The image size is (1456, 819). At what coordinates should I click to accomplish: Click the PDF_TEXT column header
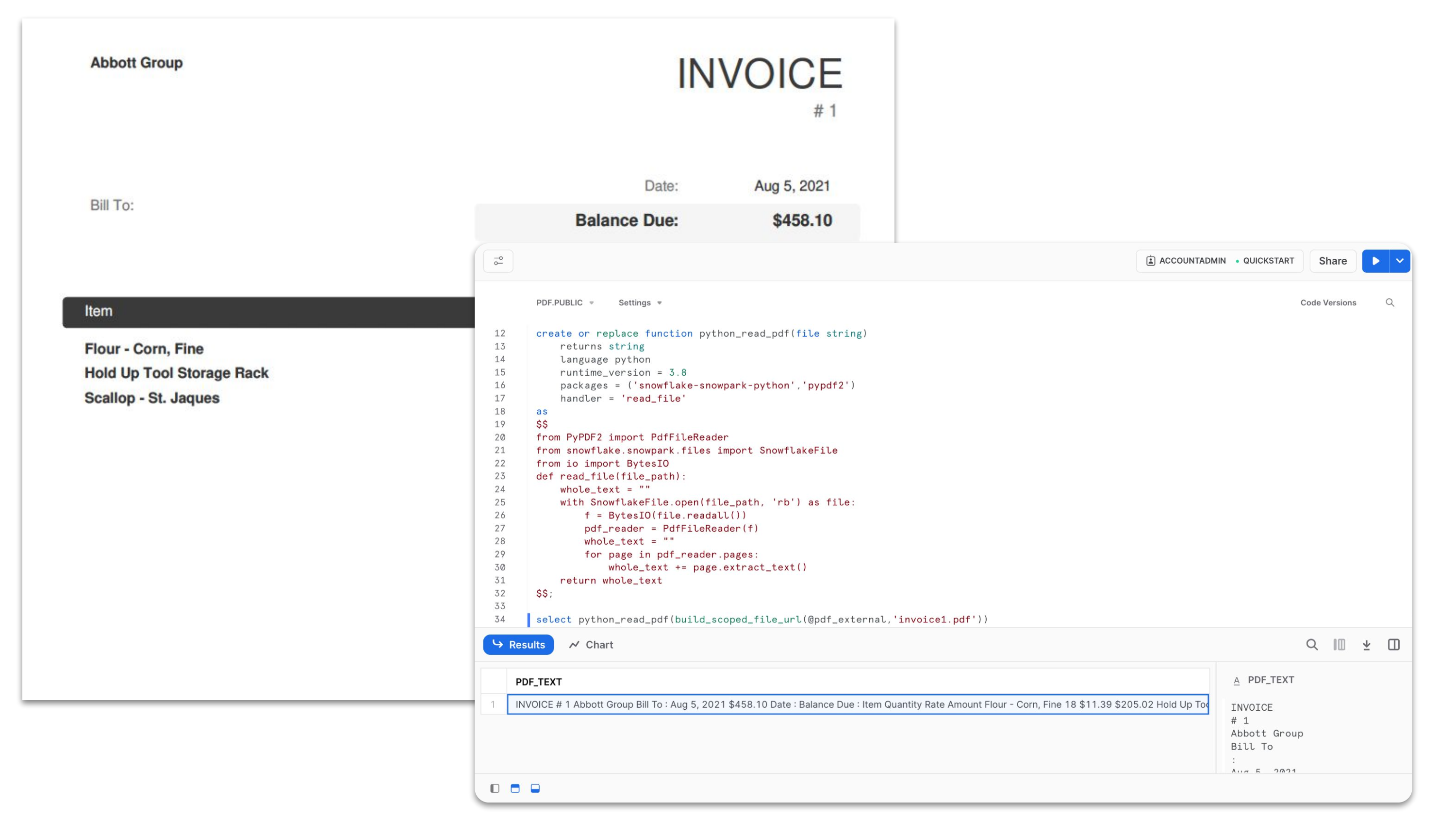point(538,681)
